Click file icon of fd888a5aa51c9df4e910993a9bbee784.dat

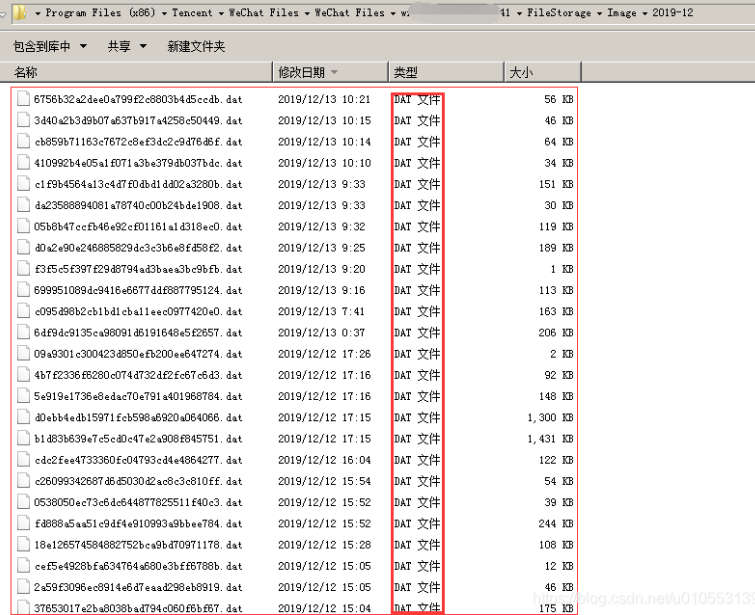(x=23, y=523)
